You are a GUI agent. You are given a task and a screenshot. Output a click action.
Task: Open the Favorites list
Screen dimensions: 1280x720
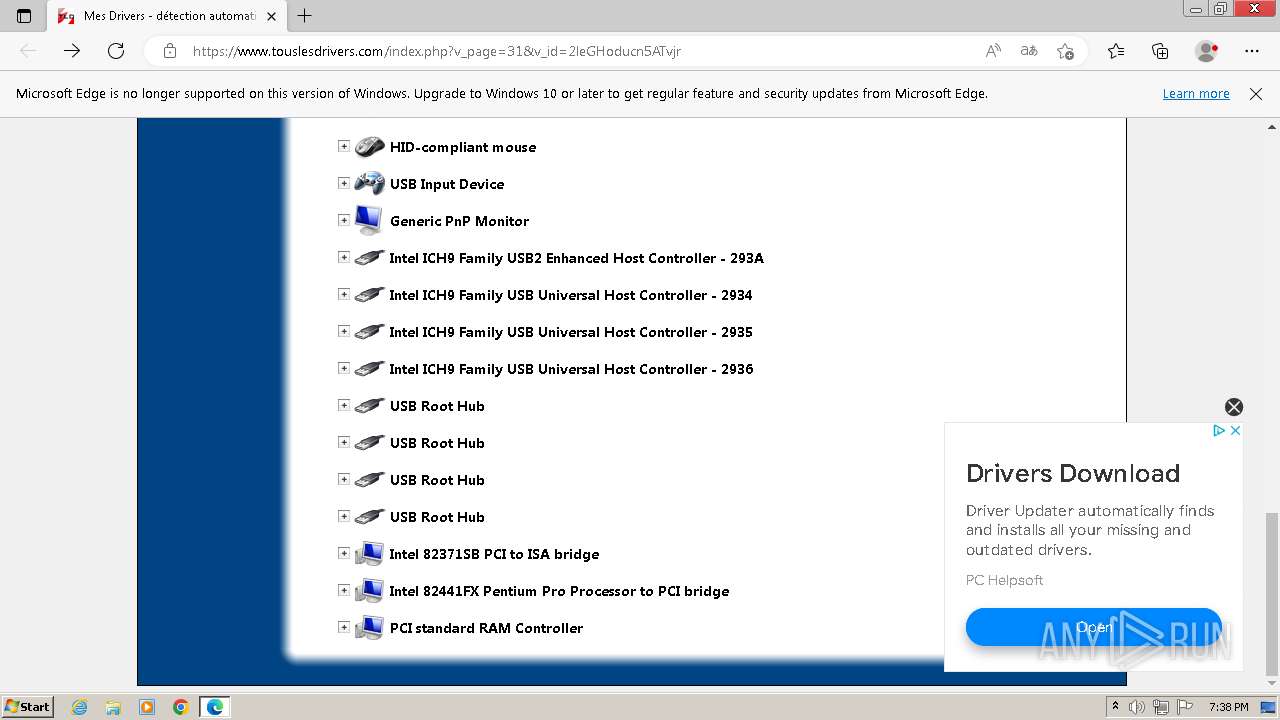(x=1116, y=51)
